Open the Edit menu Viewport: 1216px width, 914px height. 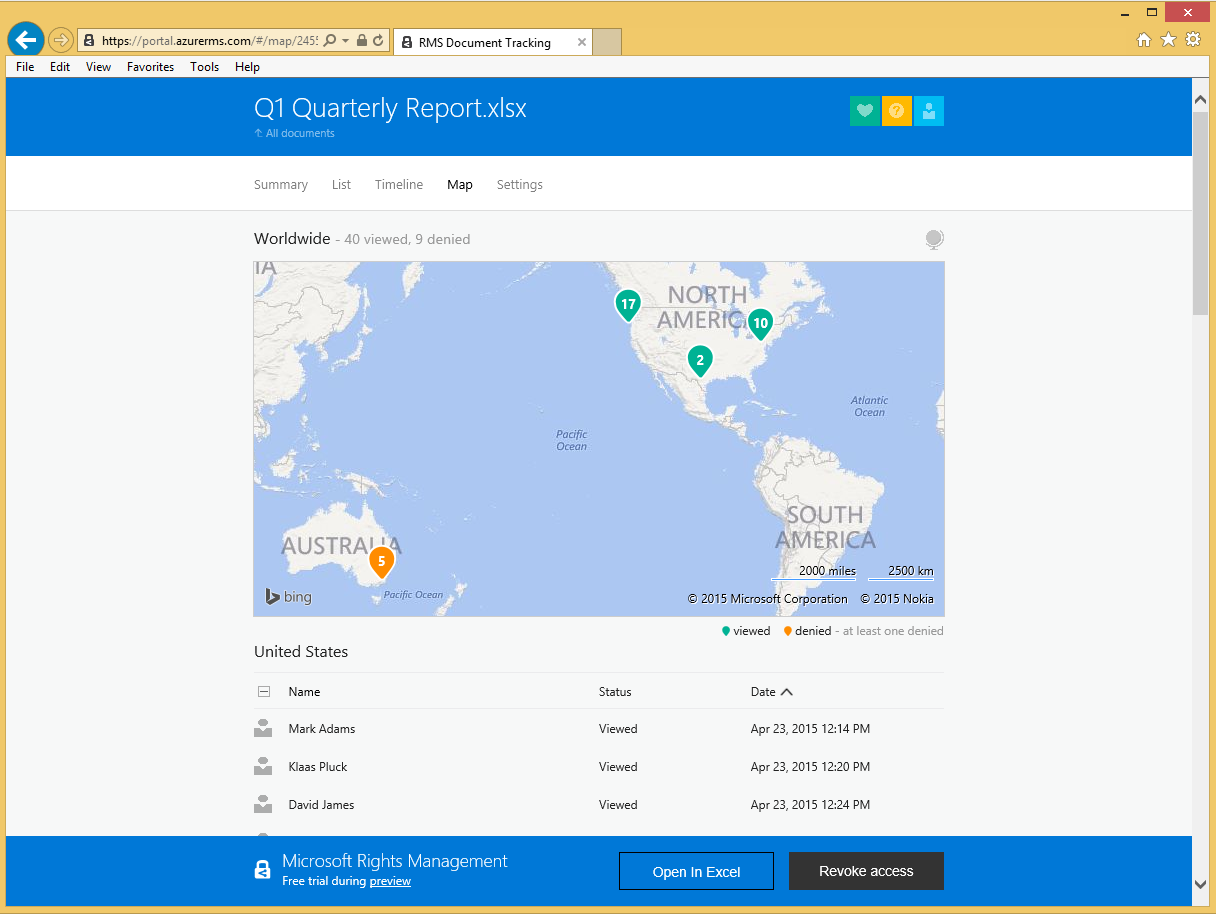click(x=60, y=67)
